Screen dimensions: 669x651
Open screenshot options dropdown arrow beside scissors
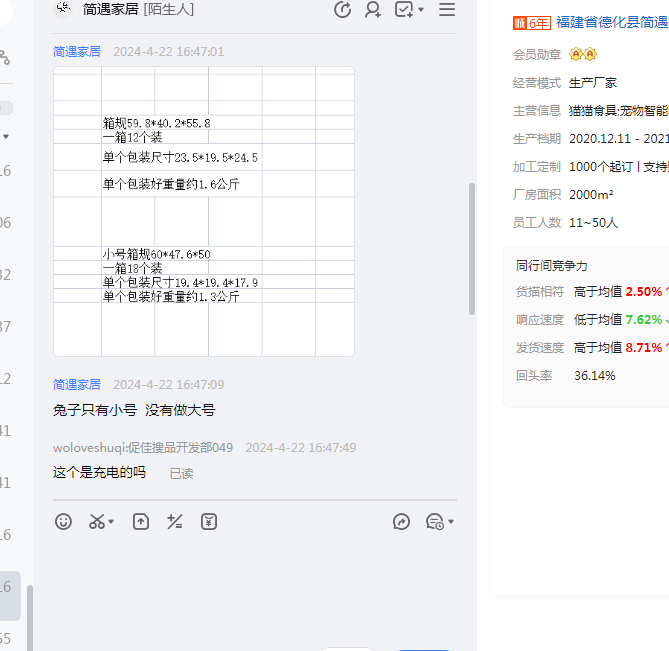(x=111, y=522)
